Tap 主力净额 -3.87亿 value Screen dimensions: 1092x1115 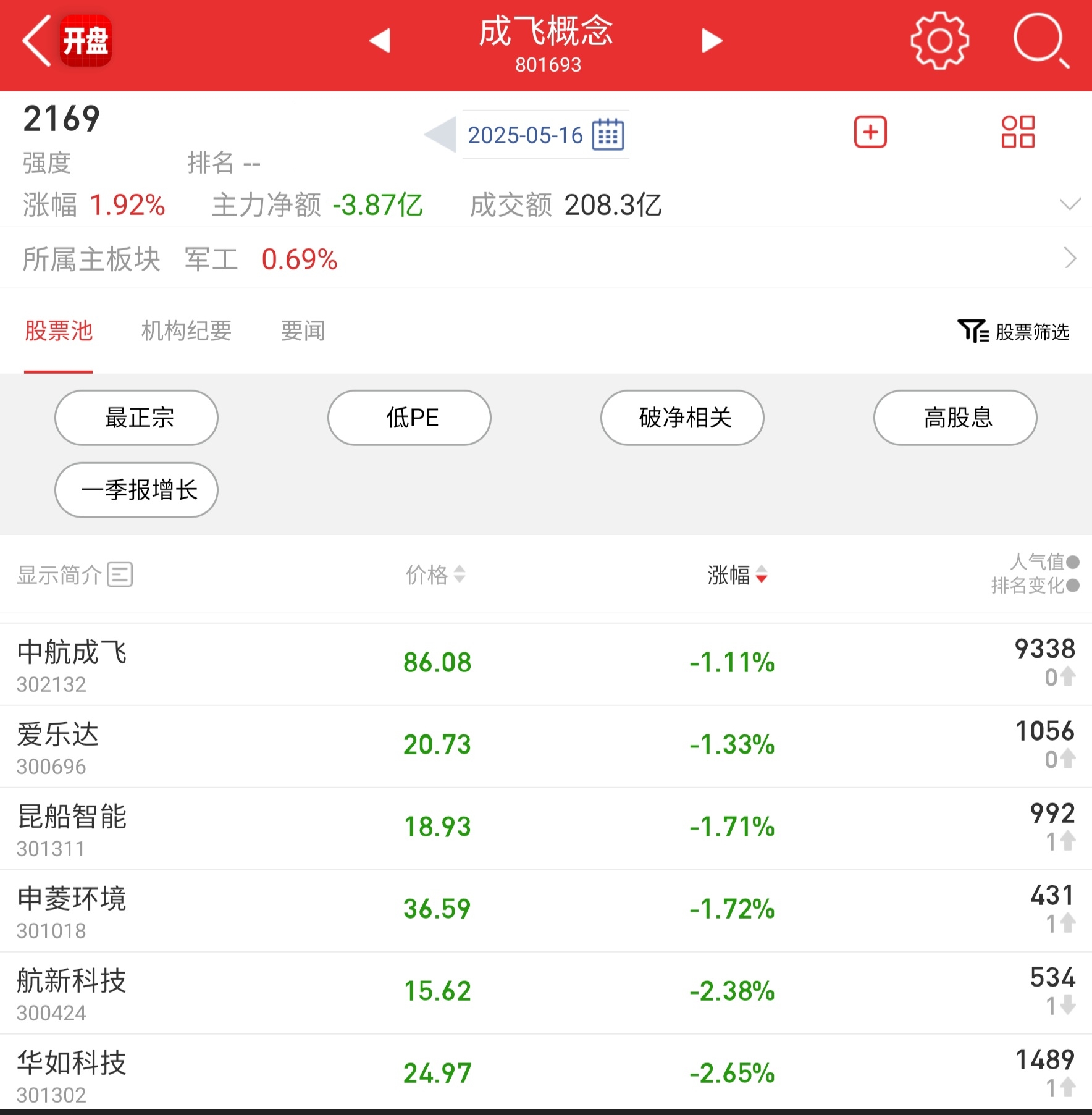click(x=378, y=205)
